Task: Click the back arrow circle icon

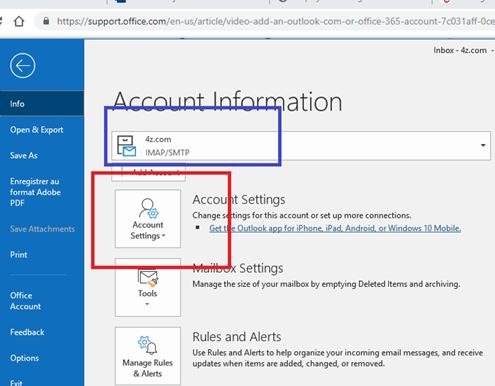Action: 22,66
